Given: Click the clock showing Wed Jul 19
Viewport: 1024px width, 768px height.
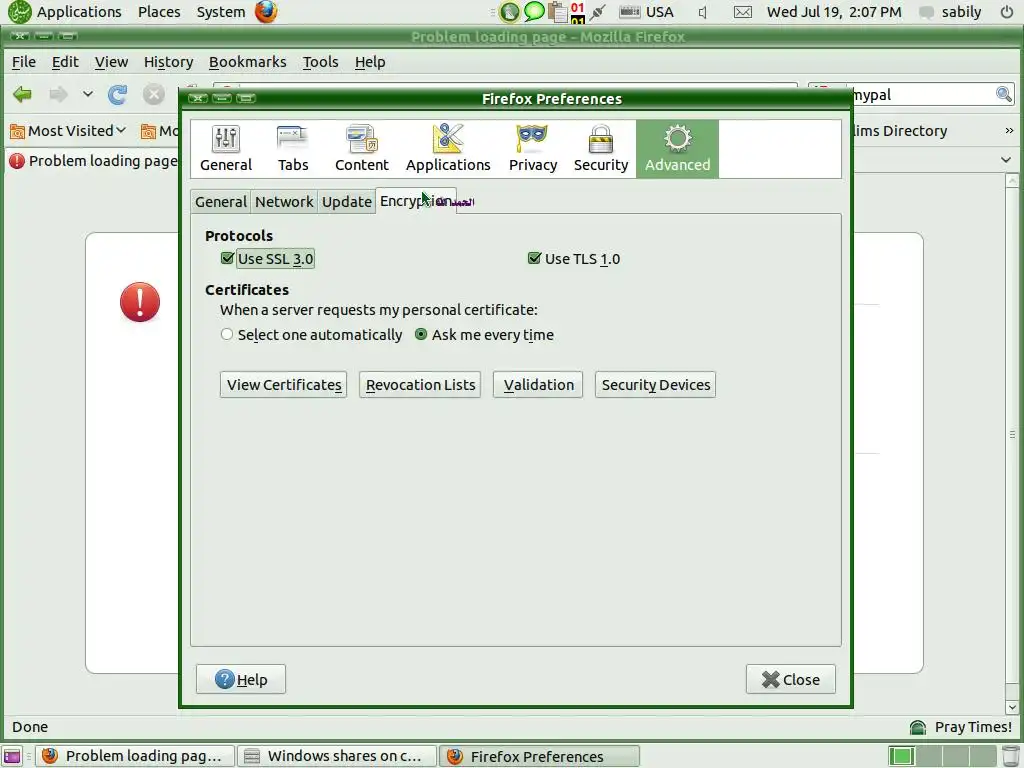Looking at the screenshot, I should tap(834, 12).
